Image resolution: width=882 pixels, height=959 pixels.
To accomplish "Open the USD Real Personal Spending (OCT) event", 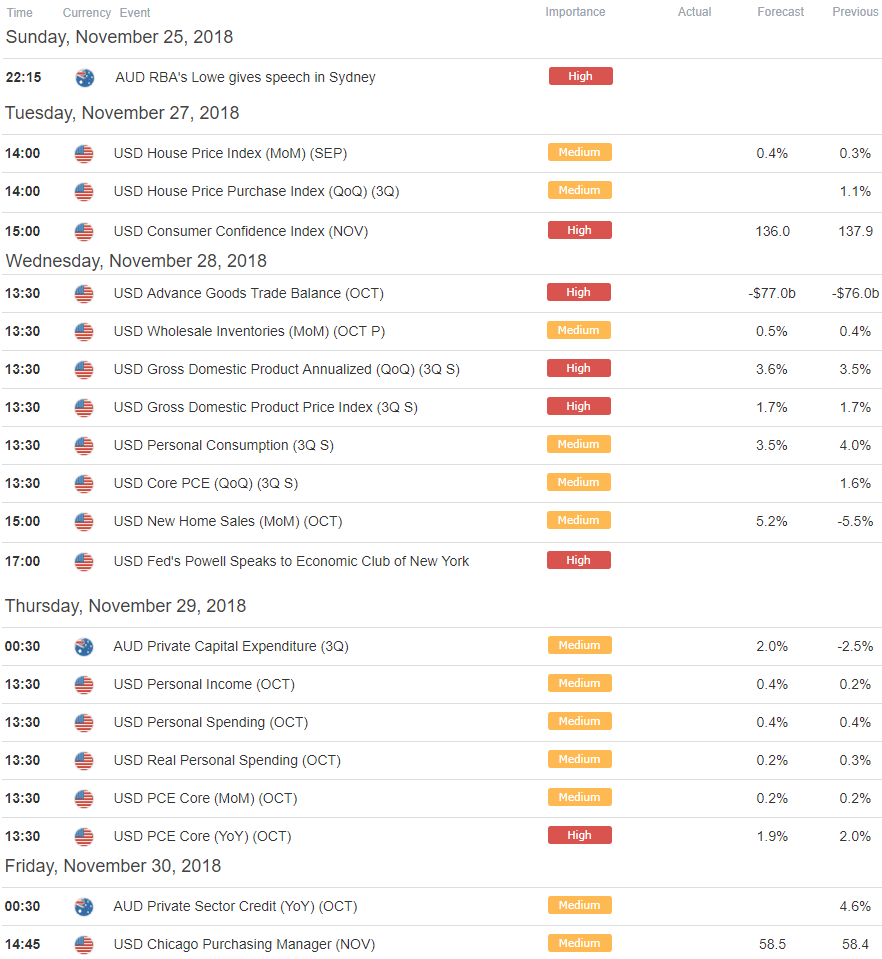I will (228, 760).
